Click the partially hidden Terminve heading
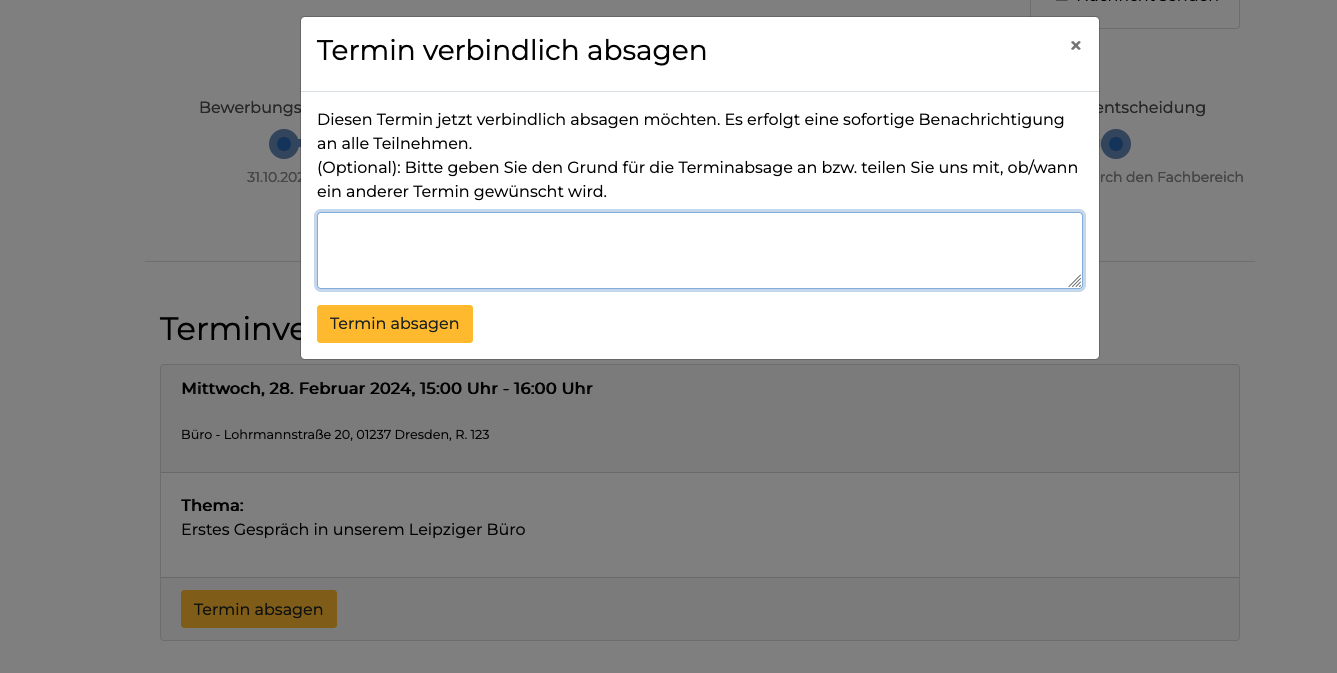The width and height of the screenshot is (1337, 673). pos(230,329)
